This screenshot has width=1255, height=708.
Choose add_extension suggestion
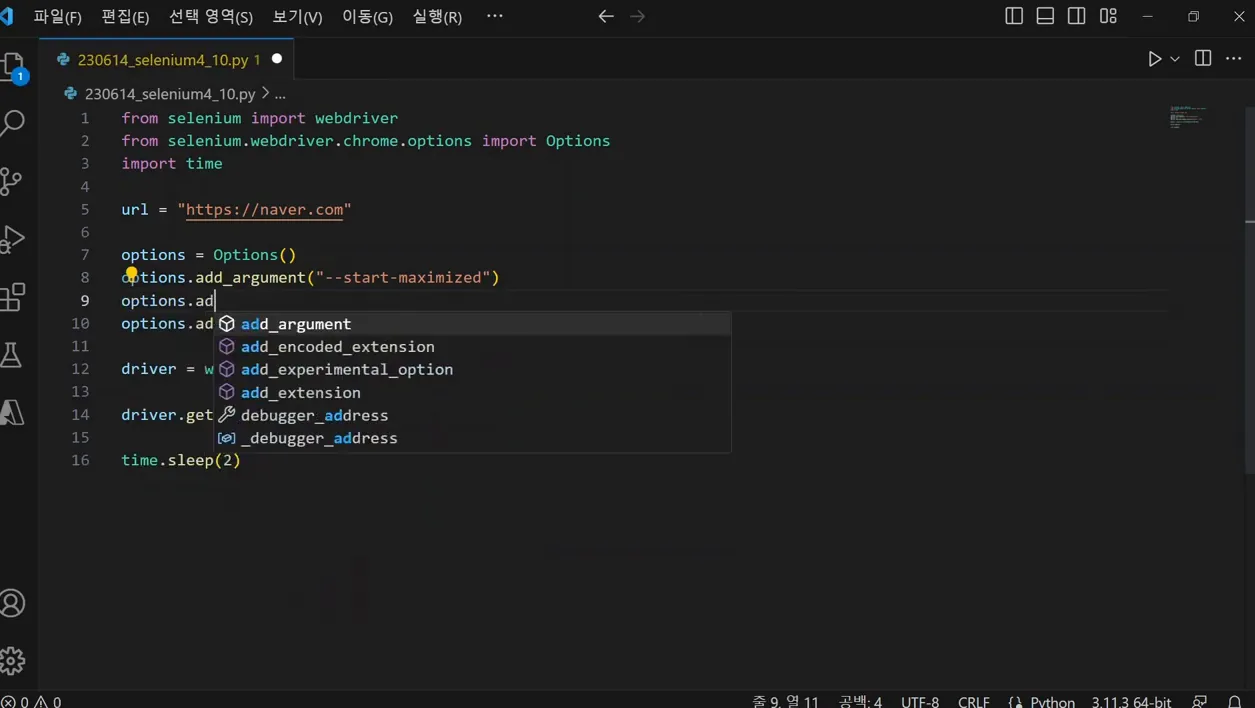tap(473, 393)
